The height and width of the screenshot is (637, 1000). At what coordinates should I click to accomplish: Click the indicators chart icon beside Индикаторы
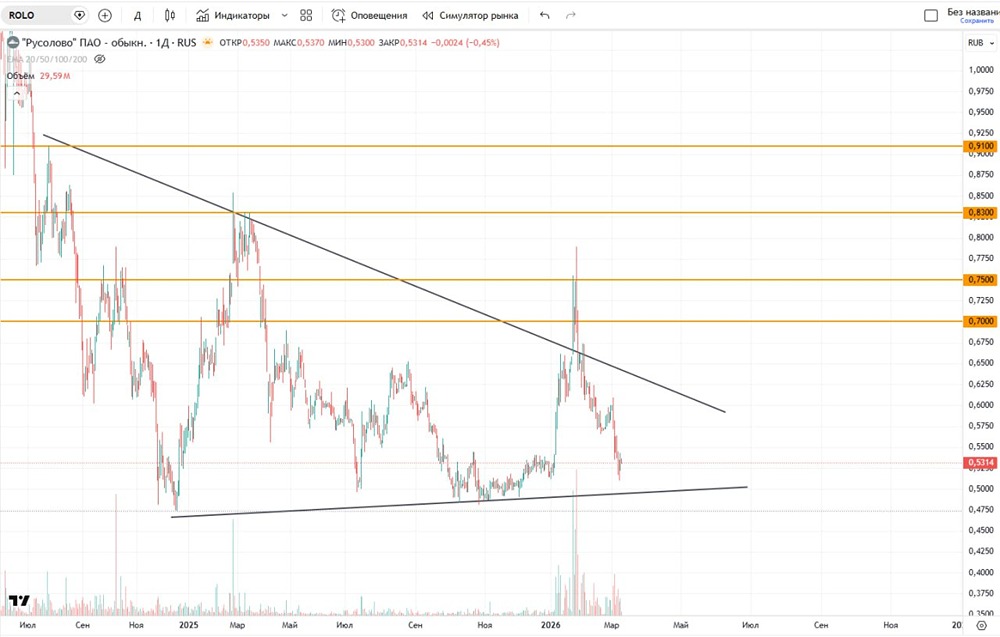pos(202,15)
